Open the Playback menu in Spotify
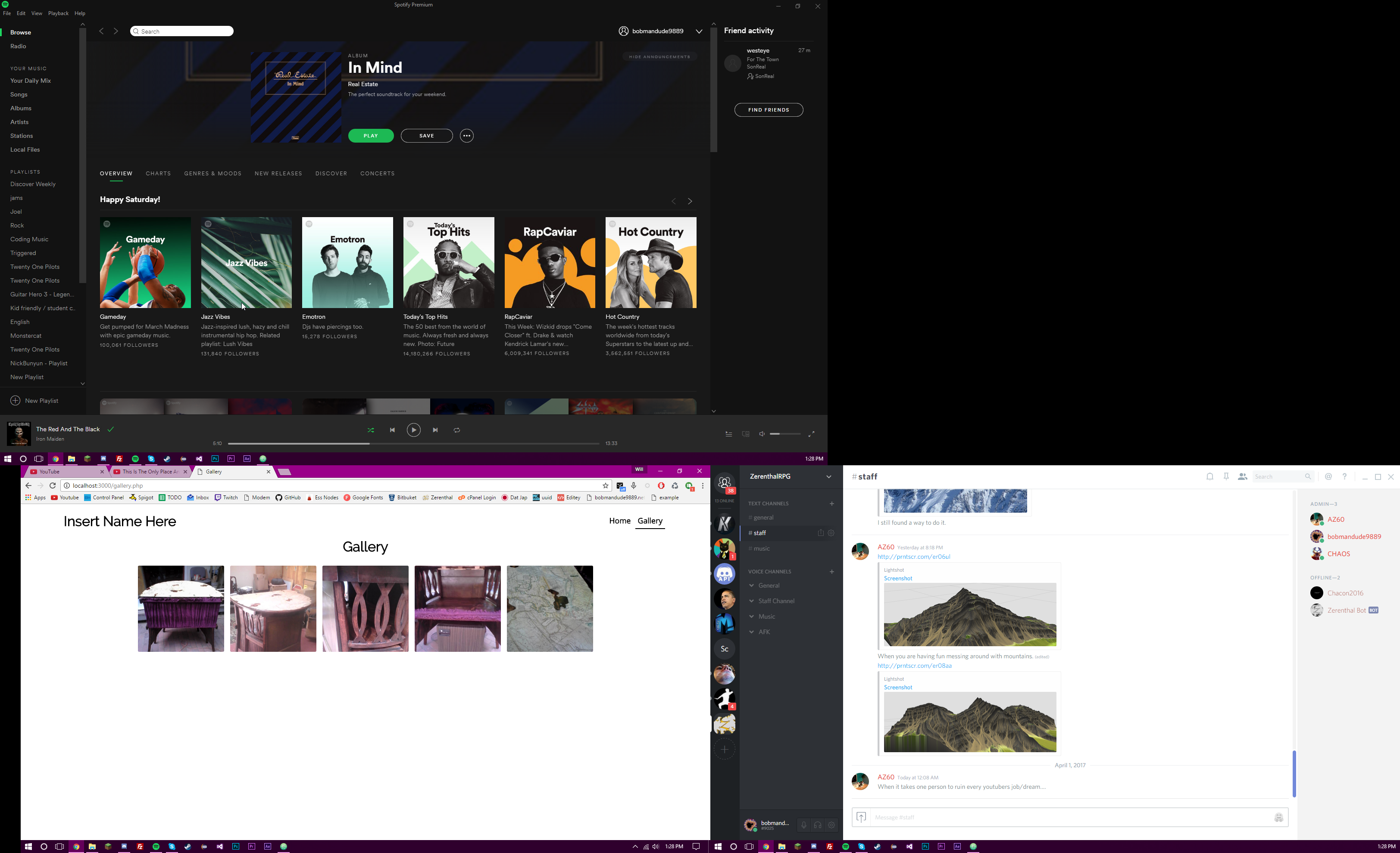1400x853 pixels. coord(58,13)
